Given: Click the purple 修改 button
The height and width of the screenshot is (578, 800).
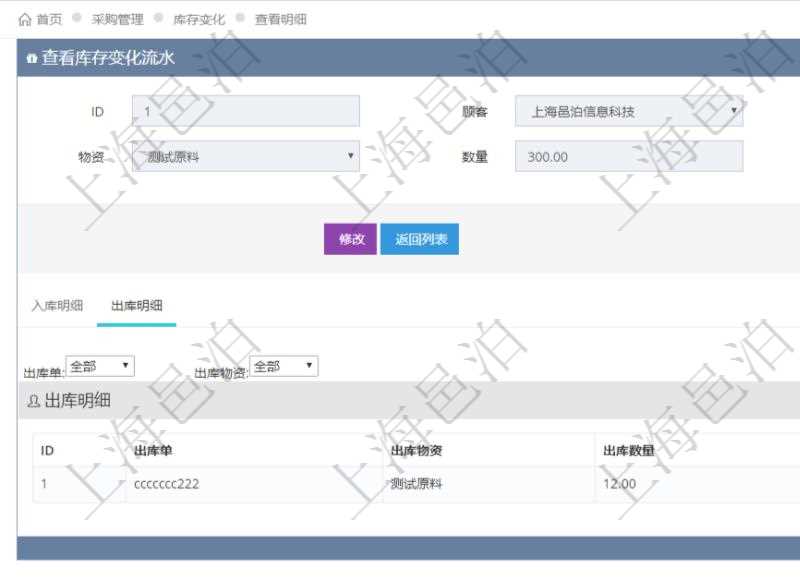Looking at the screenshot, I should coord(350,241).
